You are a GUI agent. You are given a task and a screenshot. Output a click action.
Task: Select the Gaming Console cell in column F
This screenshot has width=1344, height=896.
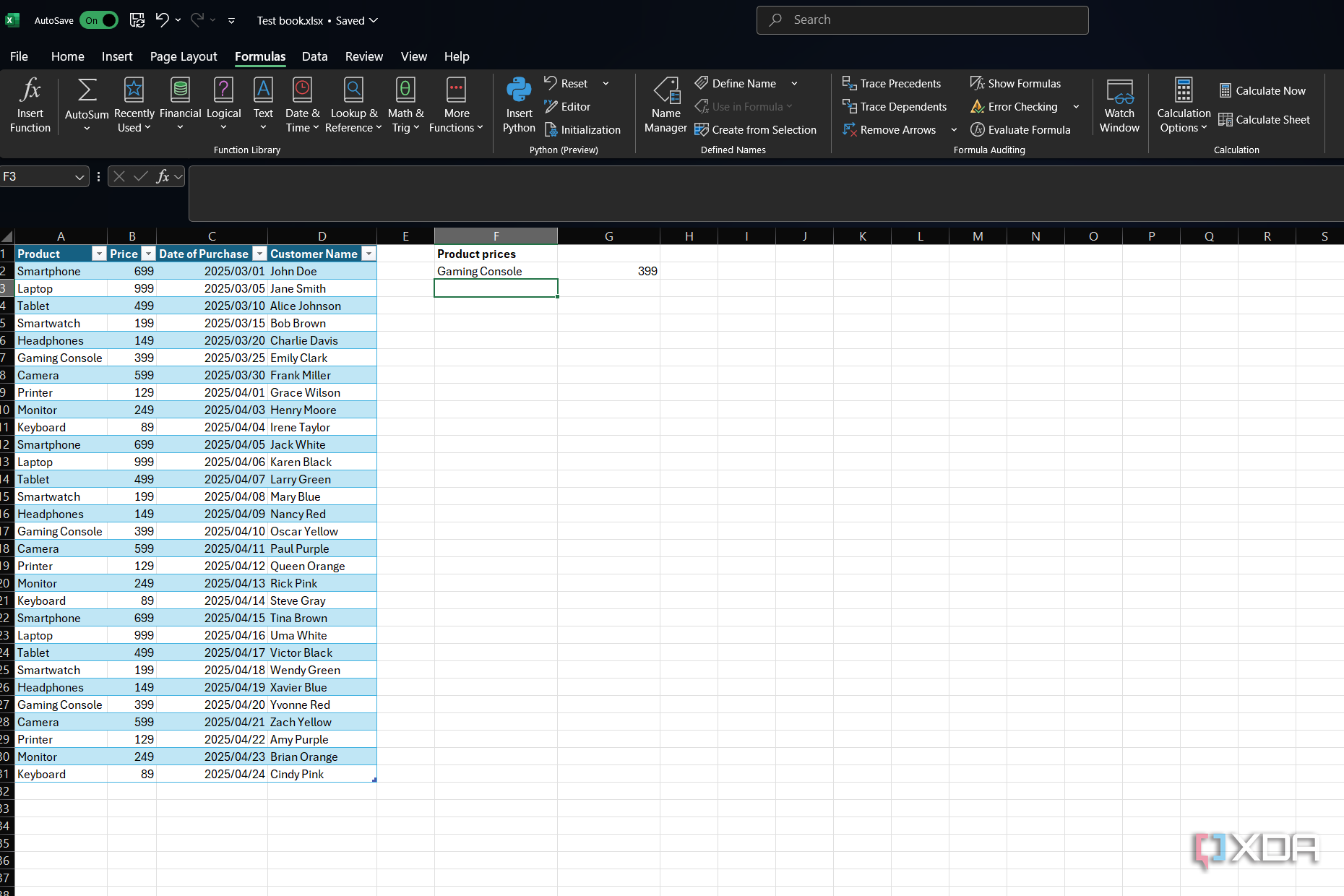pos(496,271)
